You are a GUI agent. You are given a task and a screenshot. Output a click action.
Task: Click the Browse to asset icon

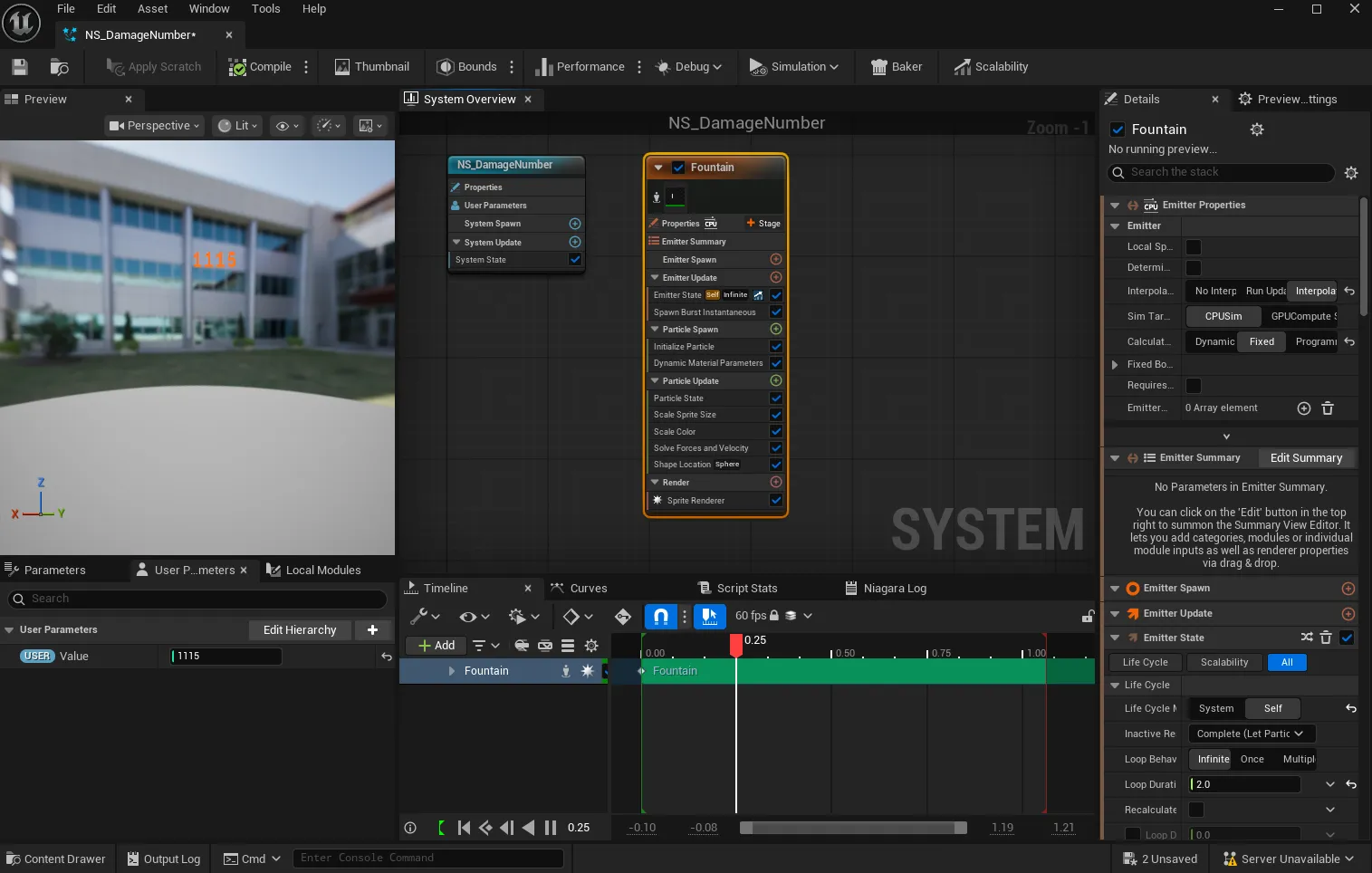click(60, 67)
